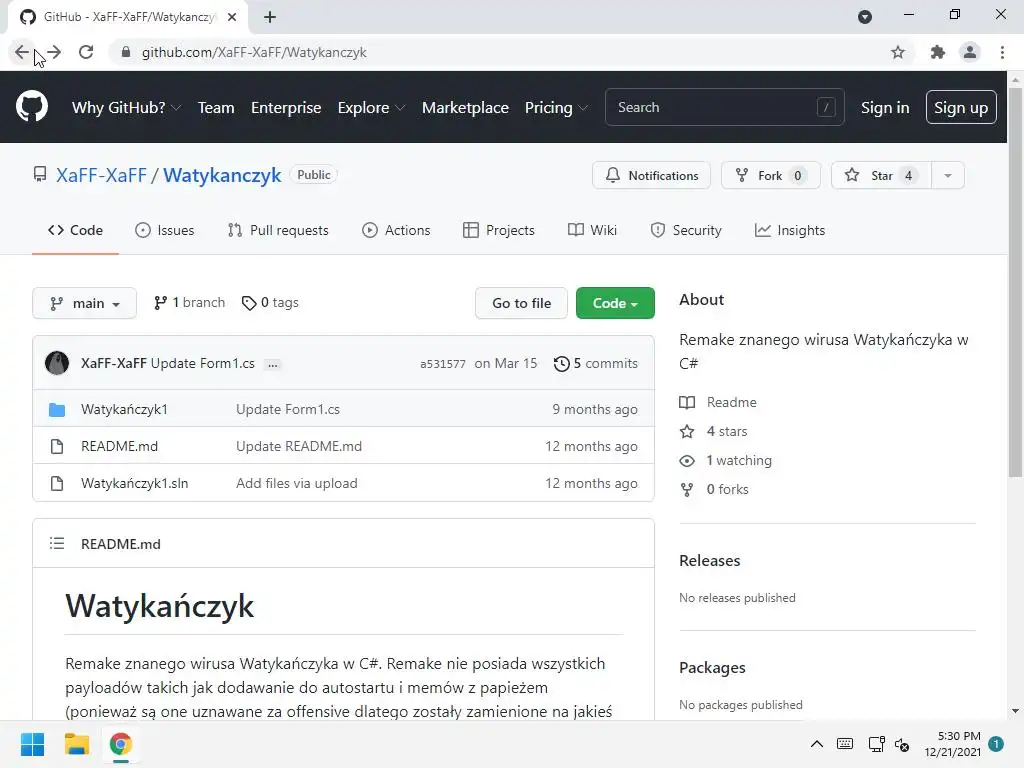Focus the GitHub search box

coord(725,107)
